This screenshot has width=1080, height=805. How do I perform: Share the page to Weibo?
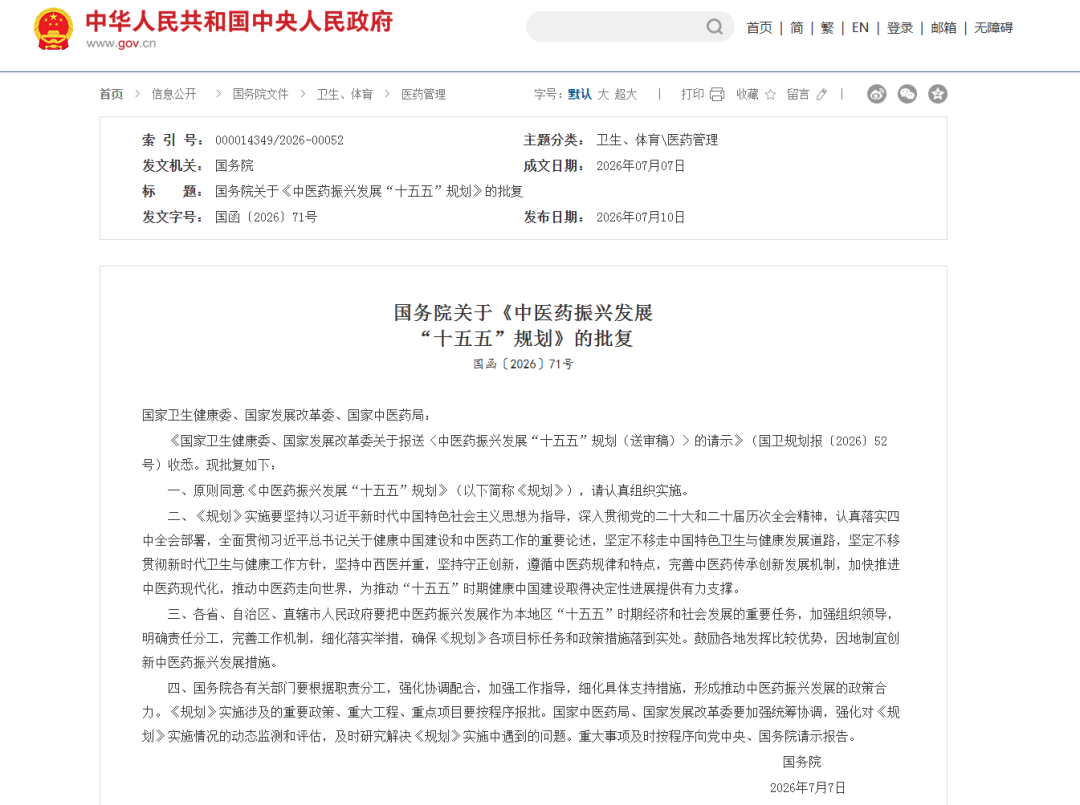pyautogui.click(x=876, y=94)
